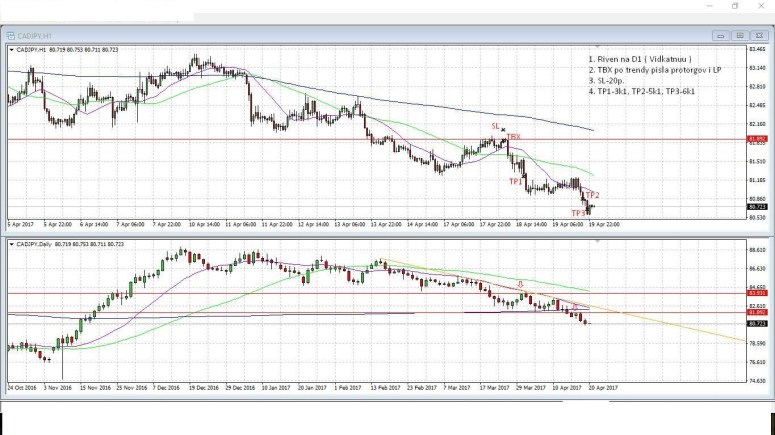Select the TP3 label on H1 chart

578,213
